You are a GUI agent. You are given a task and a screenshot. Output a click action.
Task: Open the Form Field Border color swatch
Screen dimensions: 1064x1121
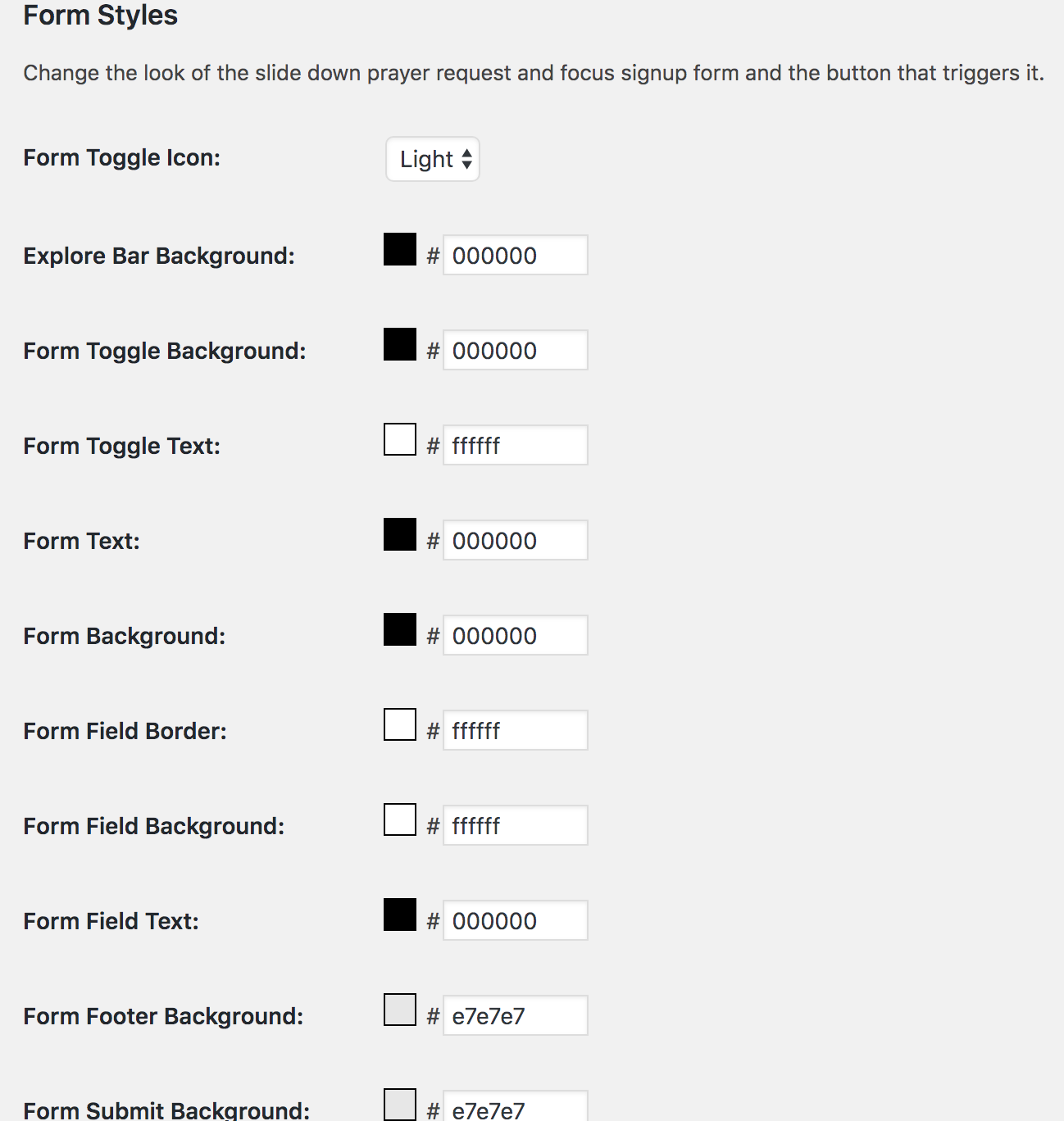click(400, 724)
